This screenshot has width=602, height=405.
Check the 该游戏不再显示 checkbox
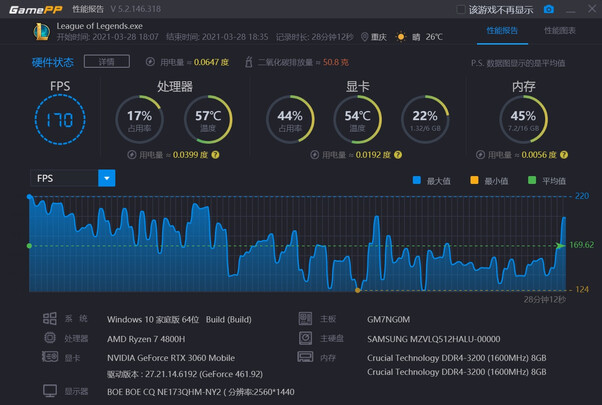tap(461, 10)
